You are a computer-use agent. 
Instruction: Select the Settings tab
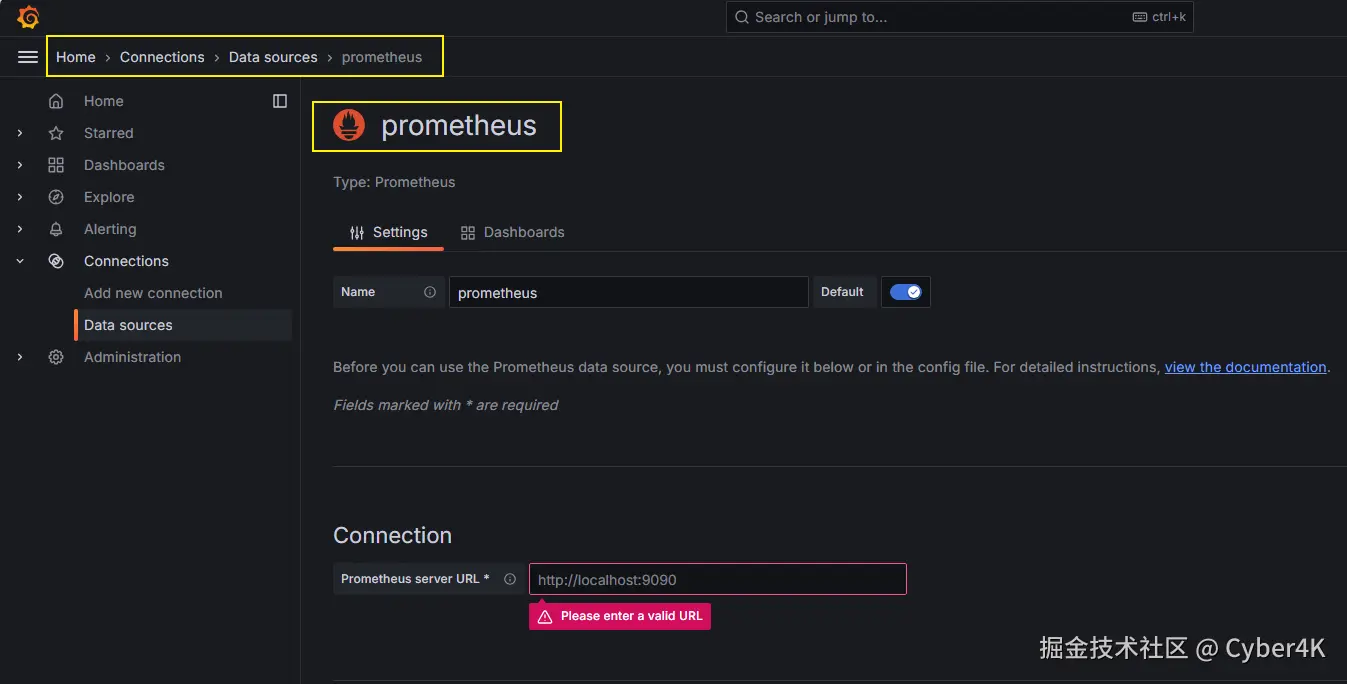pyautogui.click(x=388, y=232)
